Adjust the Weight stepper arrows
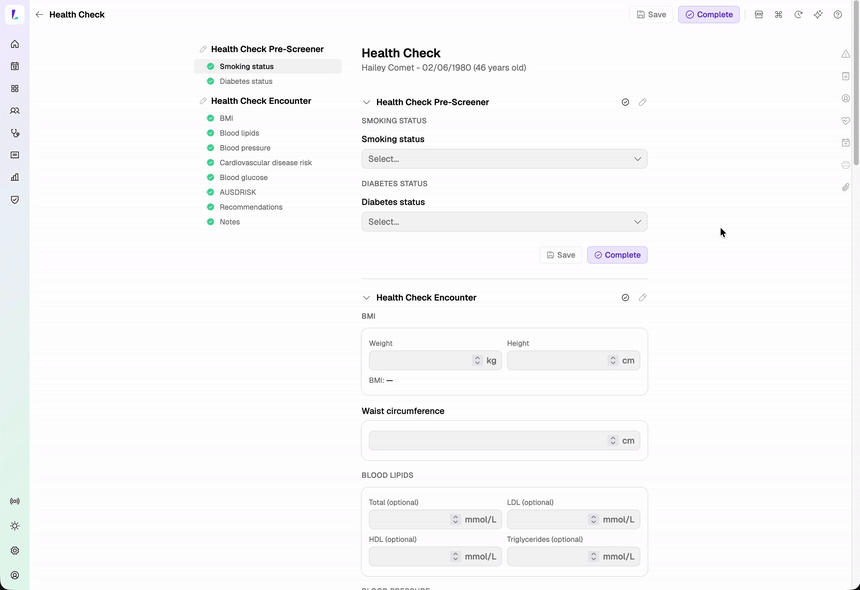 477,360
